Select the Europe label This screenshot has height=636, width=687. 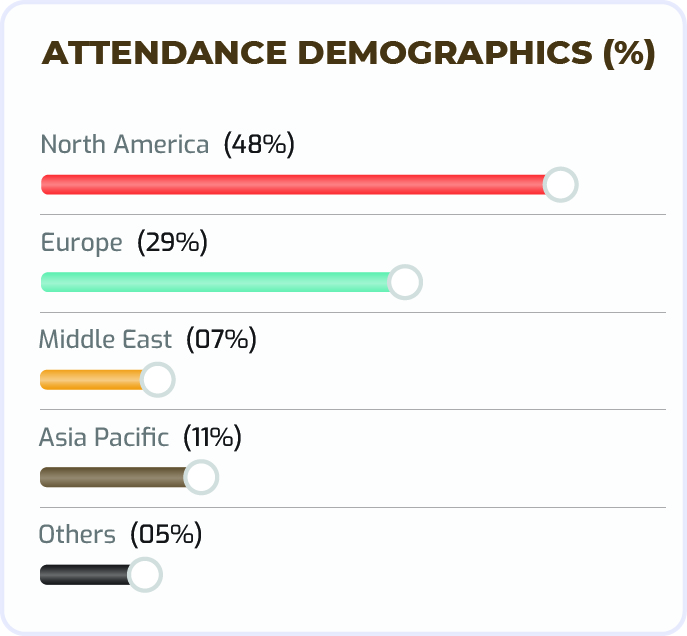coord(81,242)
